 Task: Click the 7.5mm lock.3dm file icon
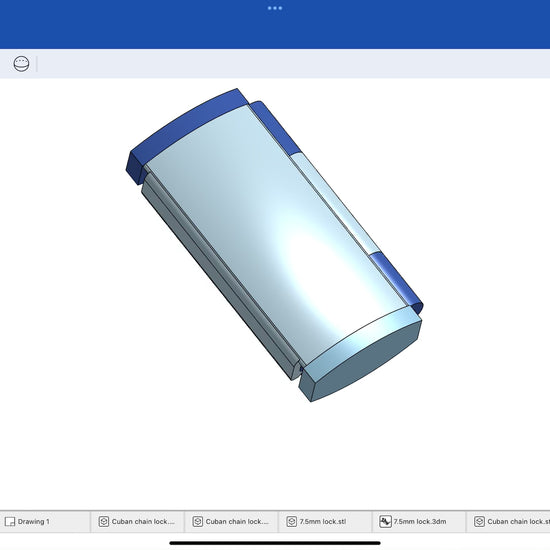pos(385,522)
